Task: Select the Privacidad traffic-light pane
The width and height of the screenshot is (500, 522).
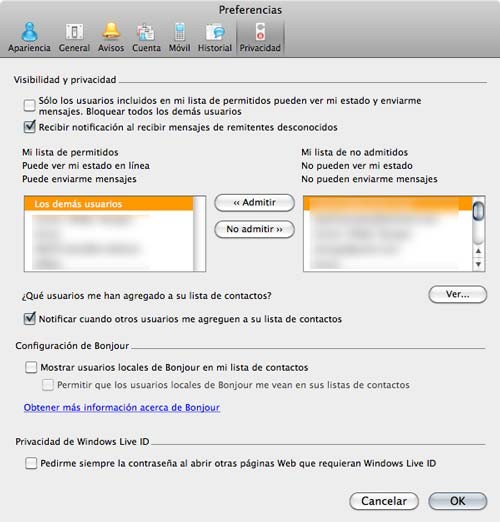Action: click(x=260, y=37)
